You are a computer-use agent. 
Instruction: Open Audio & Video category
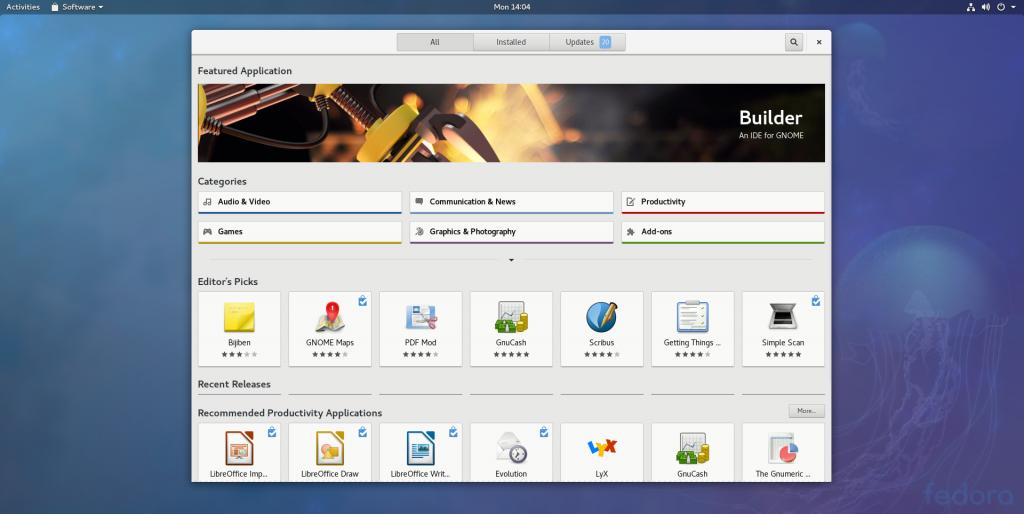coord(300,202)
